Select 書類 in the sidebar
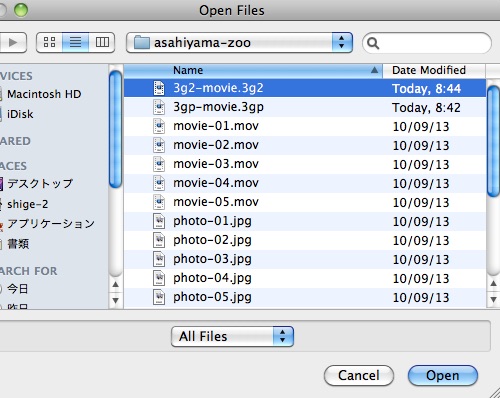 pyautogui.click(x=18, y=244)
